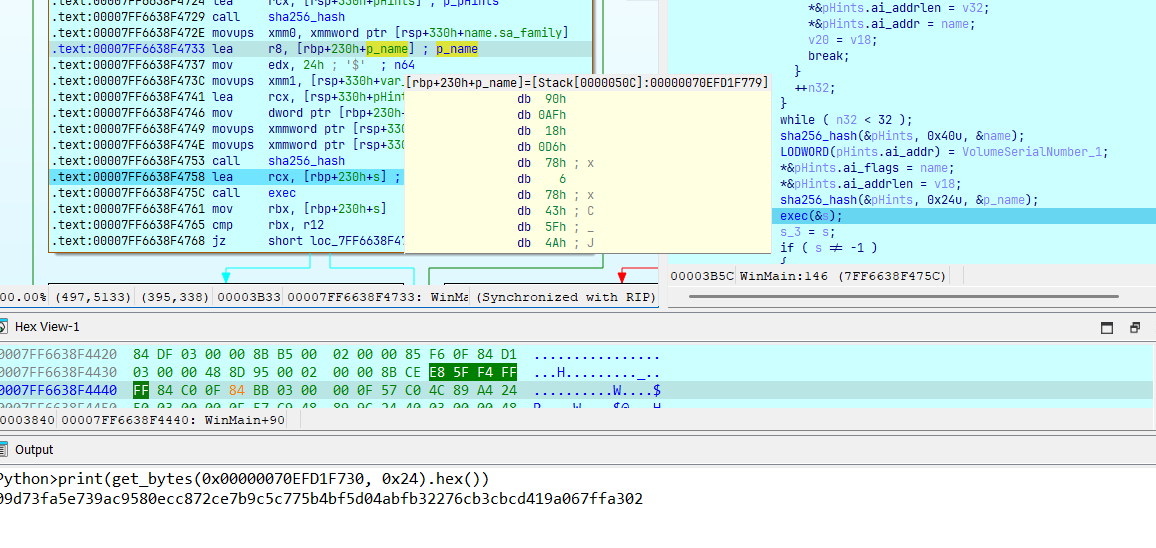The height and width of the screenshot is (548, 1156).
Task: Float the Hex View-1 panel
Action: point(1135,327)
